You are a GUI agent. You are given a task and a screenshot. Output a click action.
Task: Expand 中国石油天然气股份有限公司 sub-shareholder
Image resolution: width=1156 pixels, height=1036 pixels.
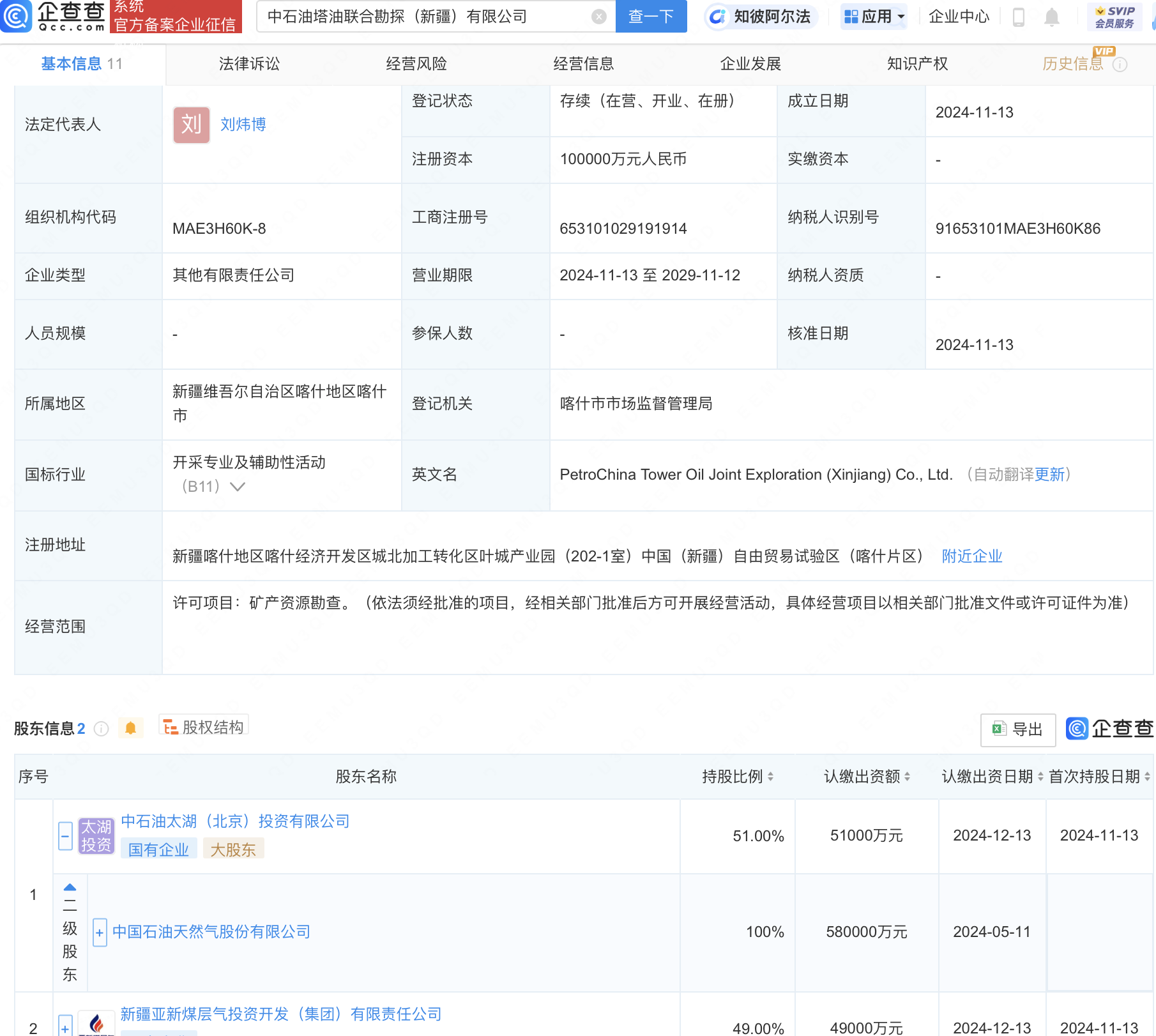100,933
